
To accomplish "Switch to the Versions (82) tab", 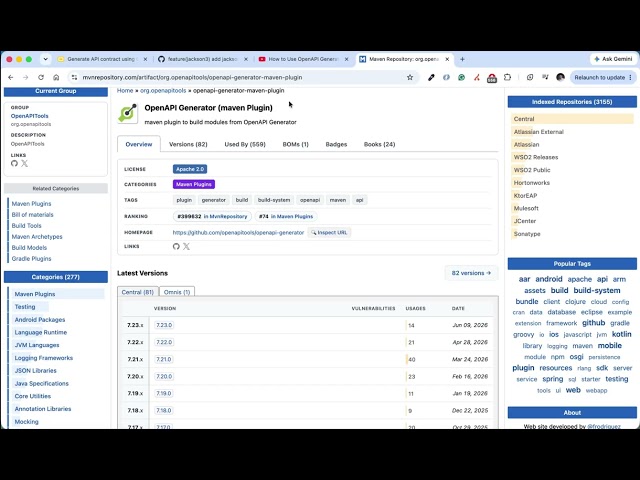I will coord(188,144).
